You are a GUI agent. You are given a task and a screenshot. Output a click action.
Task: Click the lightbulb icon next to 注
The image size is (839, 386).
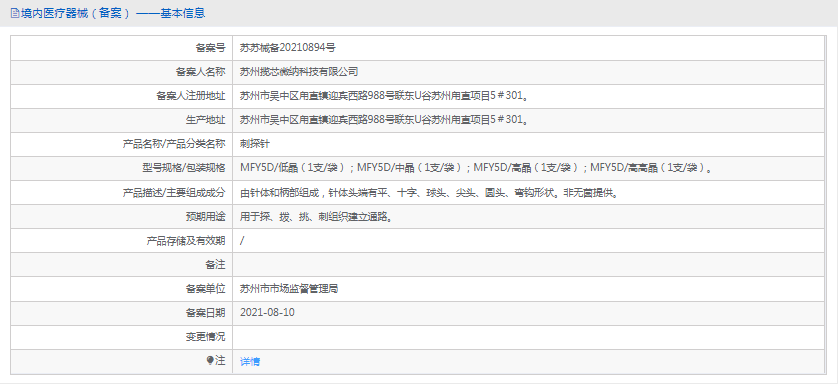click(x=210, y=360)
